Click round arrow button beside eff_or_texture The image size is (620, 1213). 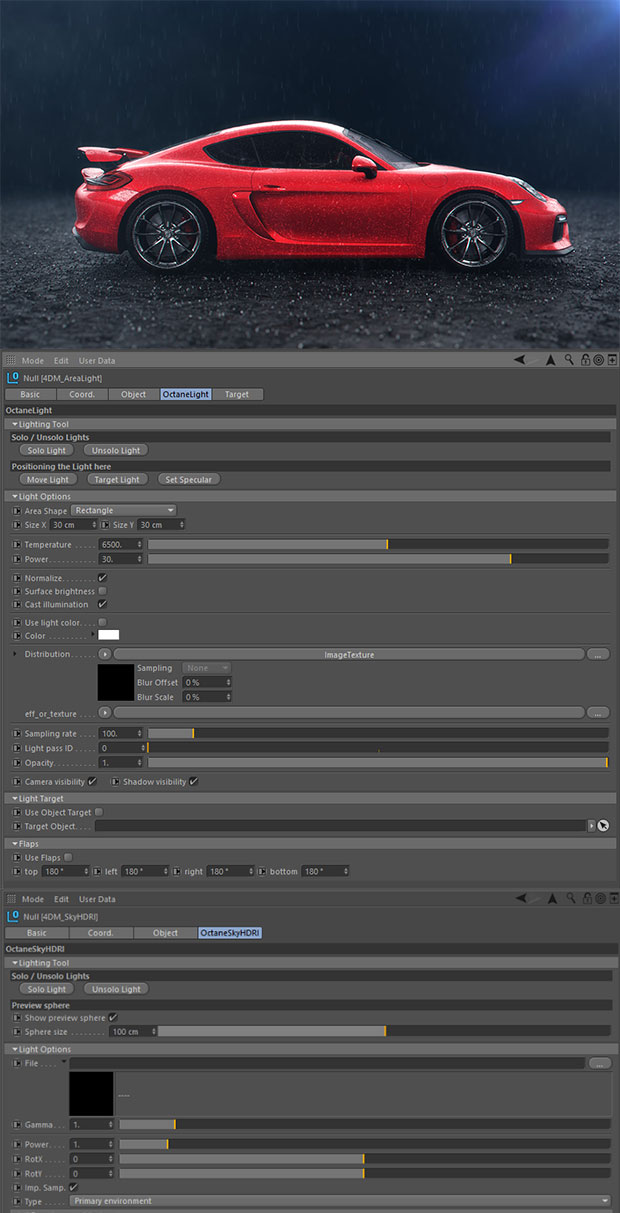tap(105, 712)
